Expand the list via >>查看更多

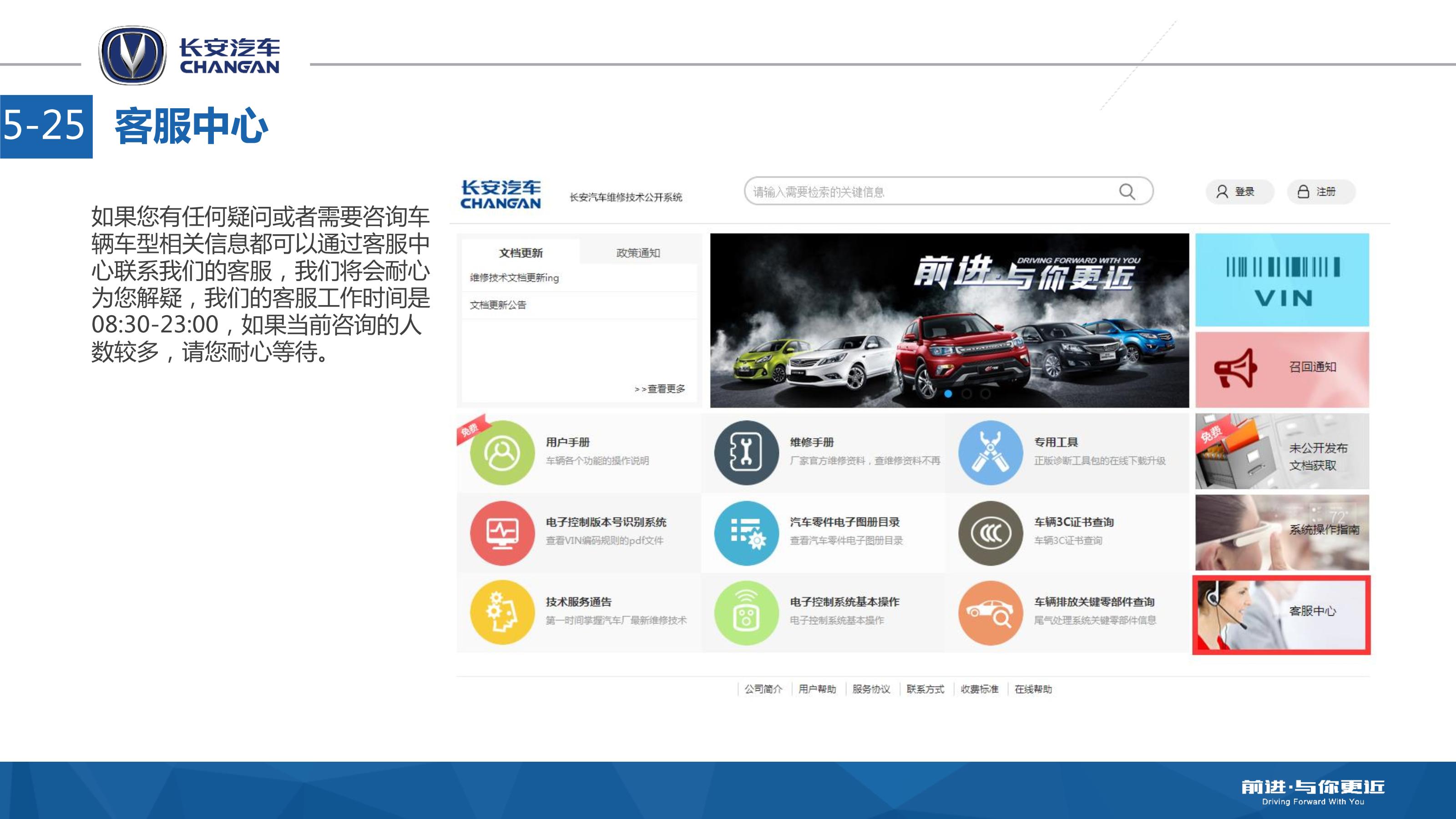click(660, 389)
